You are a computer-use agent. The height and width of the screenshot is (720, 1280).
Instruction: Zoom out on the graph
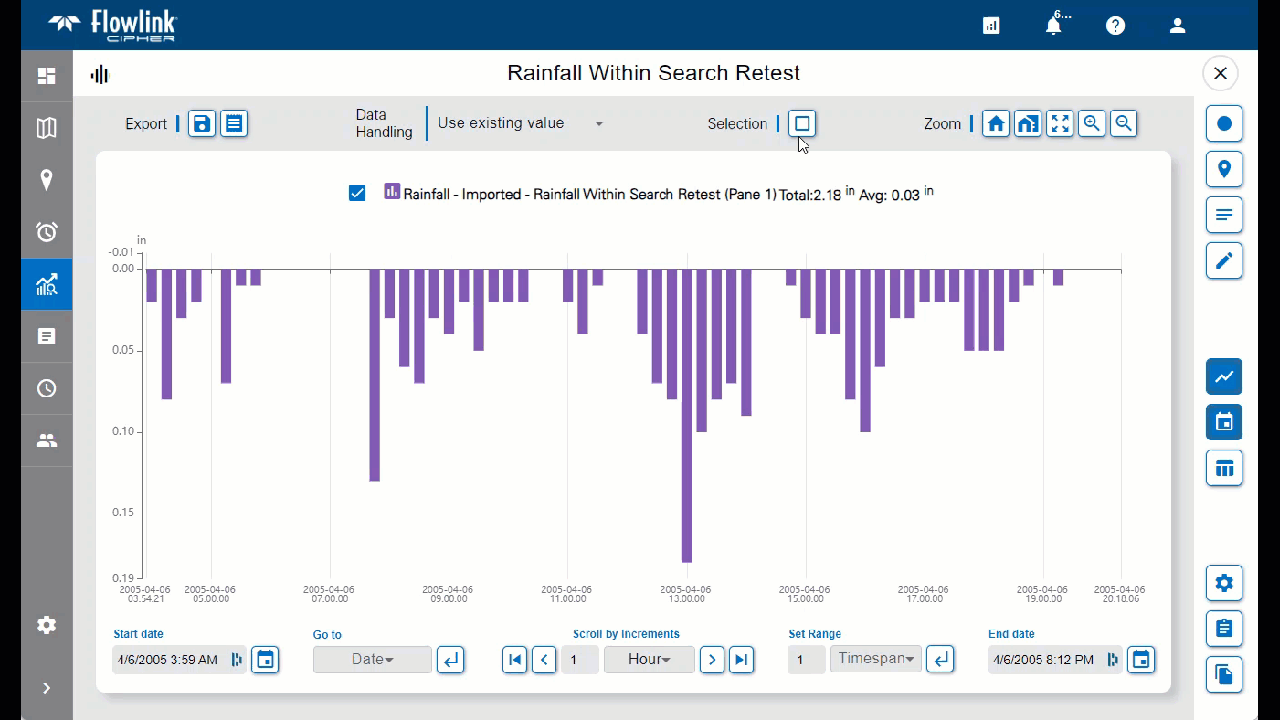(x=1124, y=124)
